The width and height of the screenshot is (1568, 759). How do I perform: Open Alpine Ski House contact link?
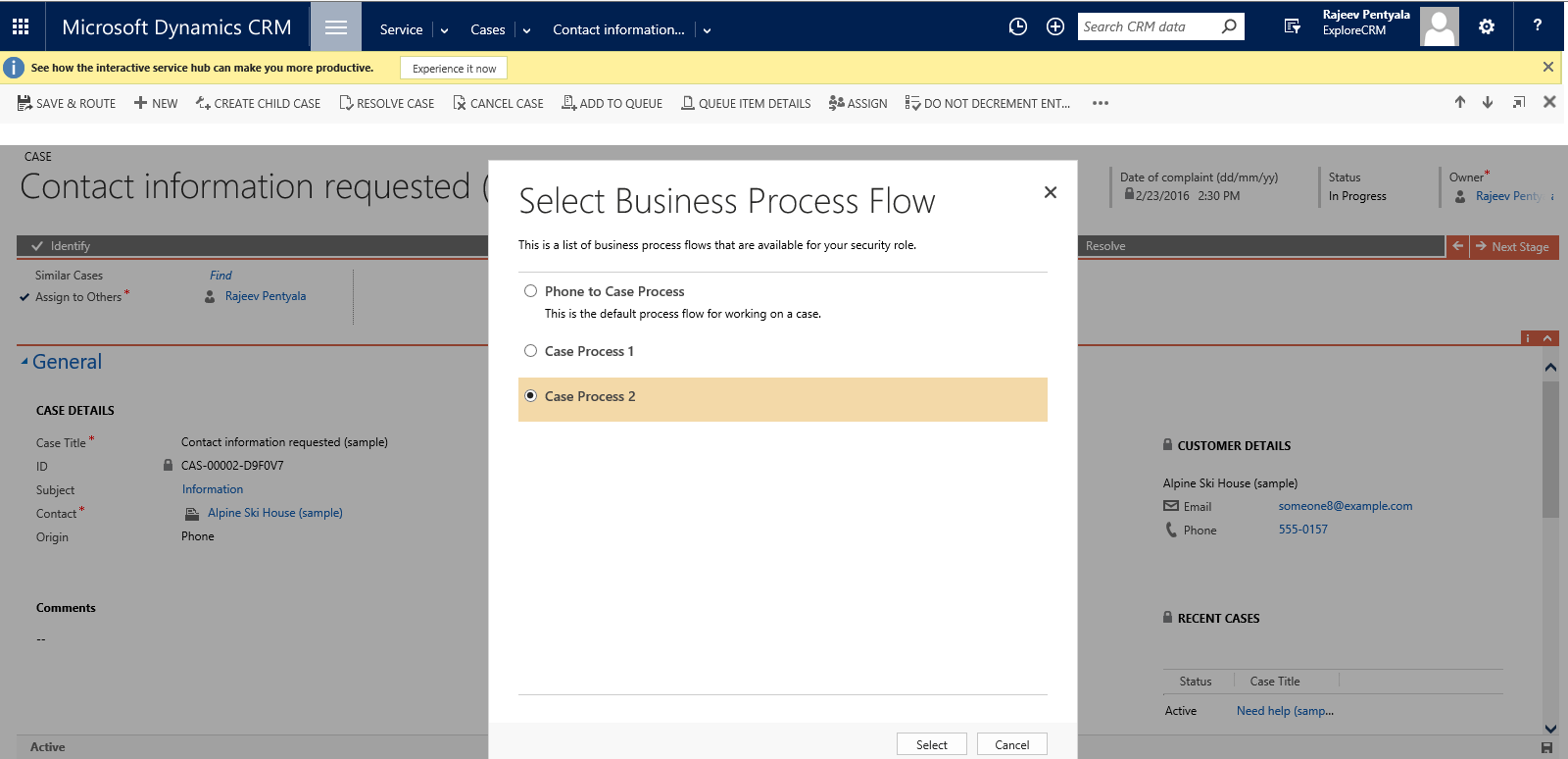(x=275, y=513)
